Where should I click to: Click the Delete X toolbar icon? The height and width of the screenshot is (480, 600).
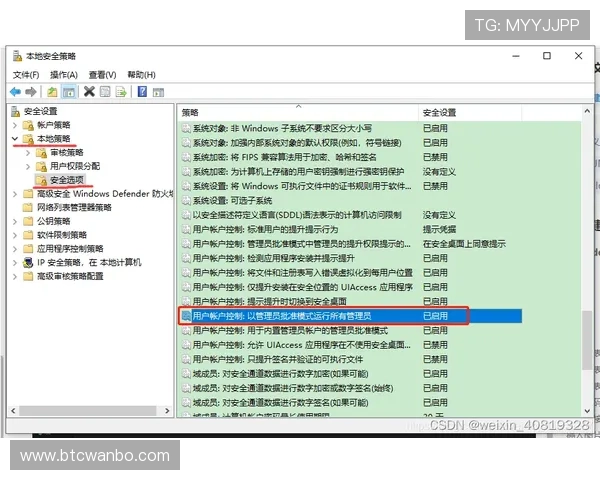pyautogui.click(x=89, y=91)
